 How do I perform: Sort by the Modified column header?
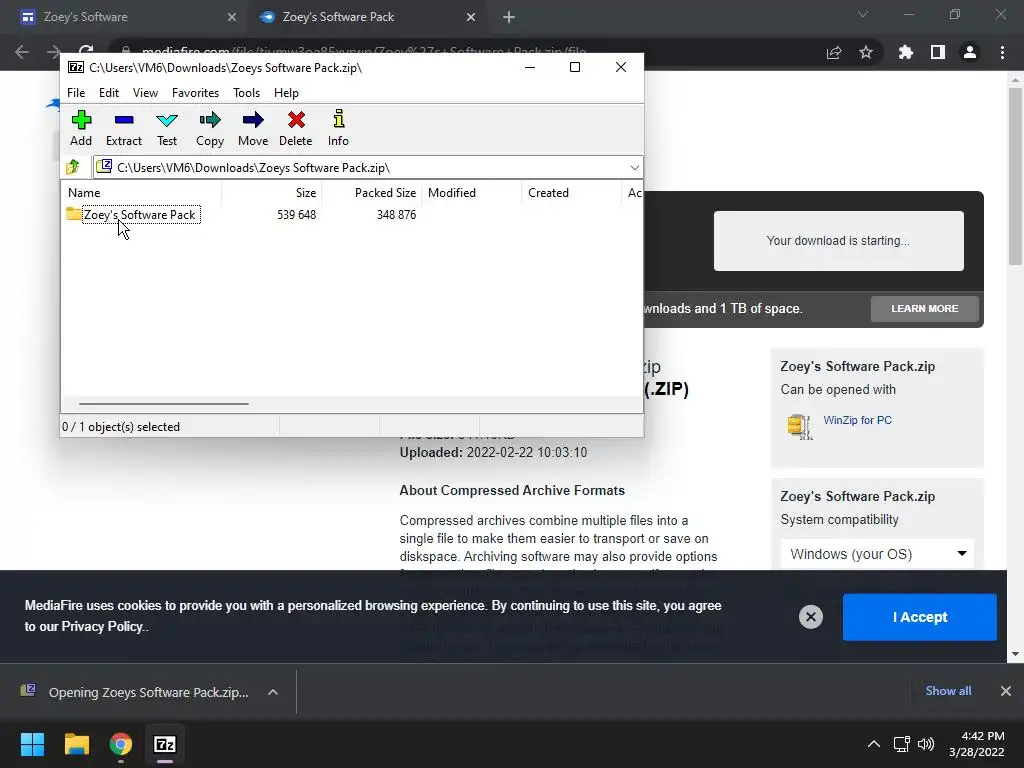coord(451,193)
